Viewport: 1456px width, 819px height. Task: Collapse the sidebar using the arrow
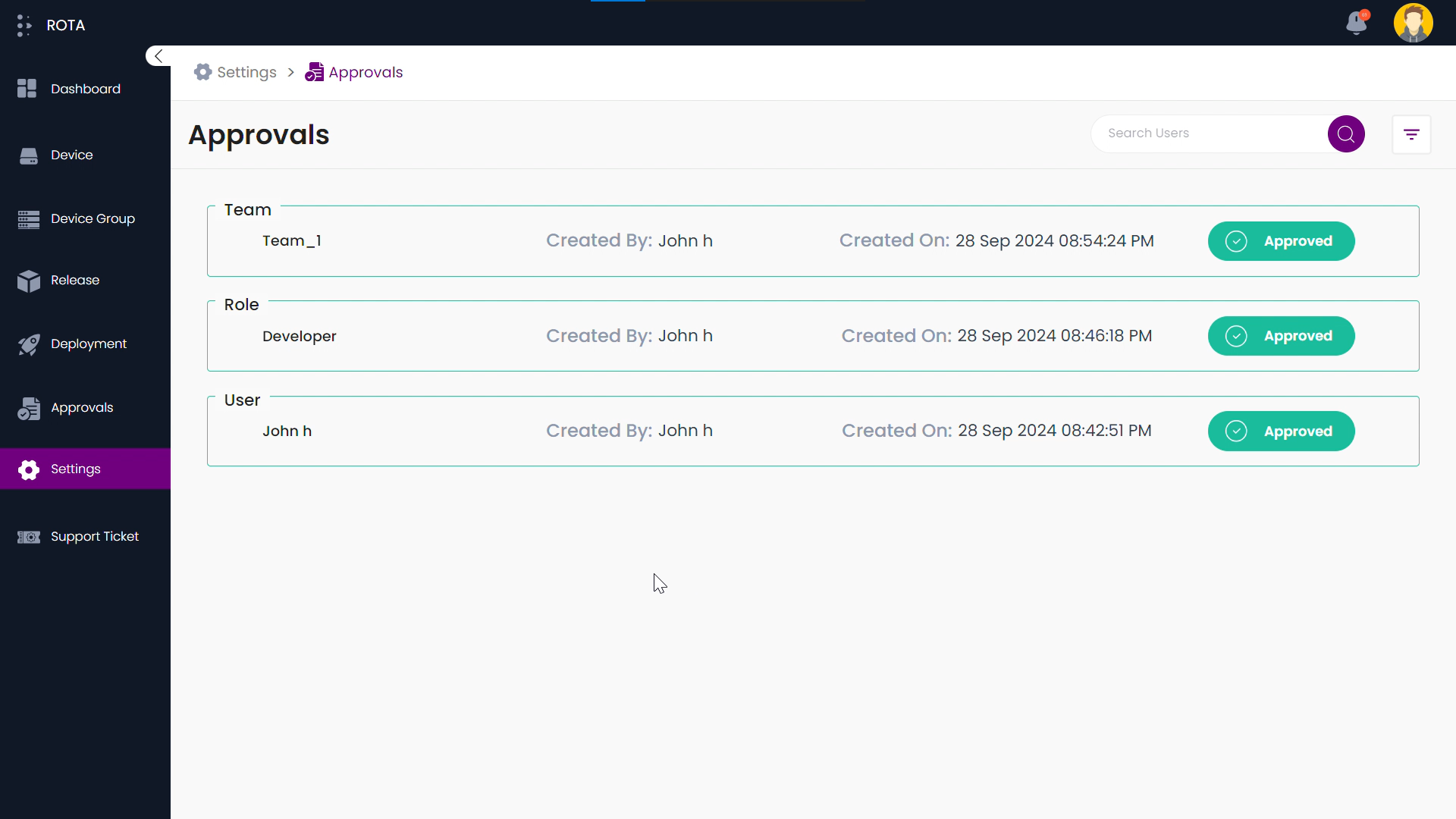tap(158, 56)
